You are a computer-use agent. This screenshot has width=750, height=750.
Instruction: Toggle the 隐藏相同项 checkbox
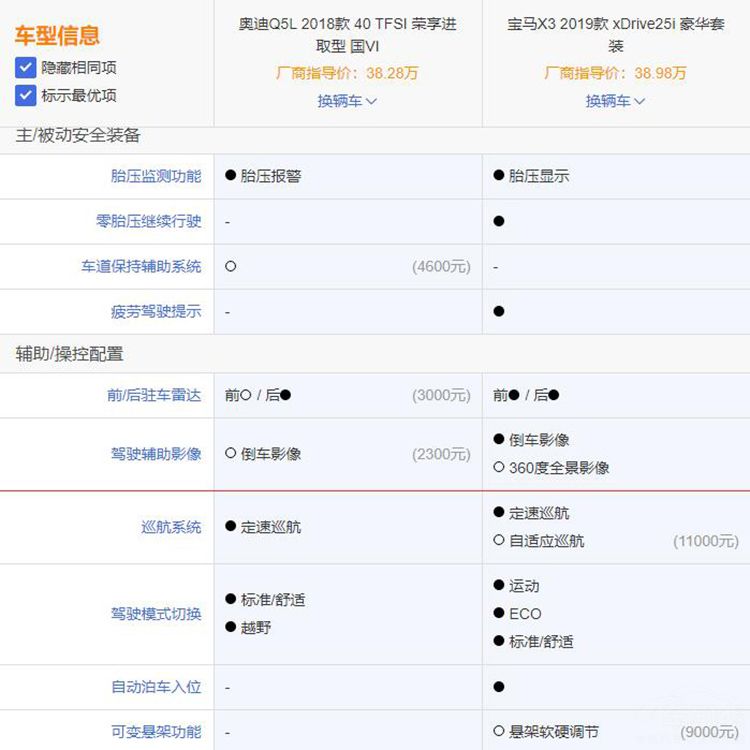pos(26,68)
